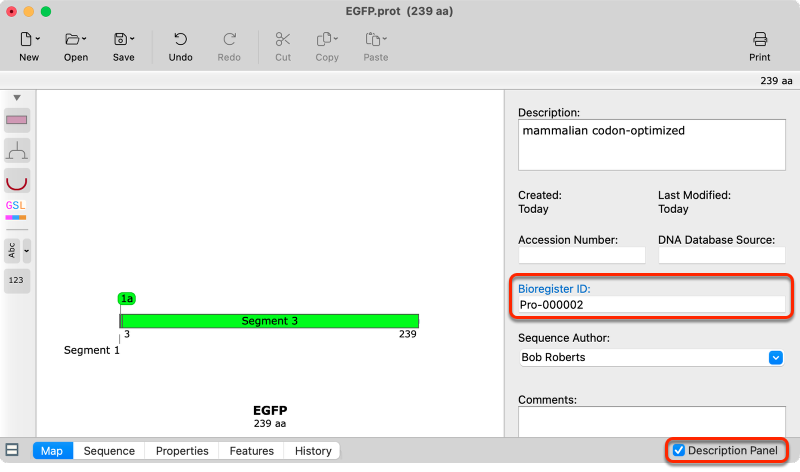Click the Pro-000002 Bioregister ID field
Screen dimensions: 800x472
click(652, 305)
